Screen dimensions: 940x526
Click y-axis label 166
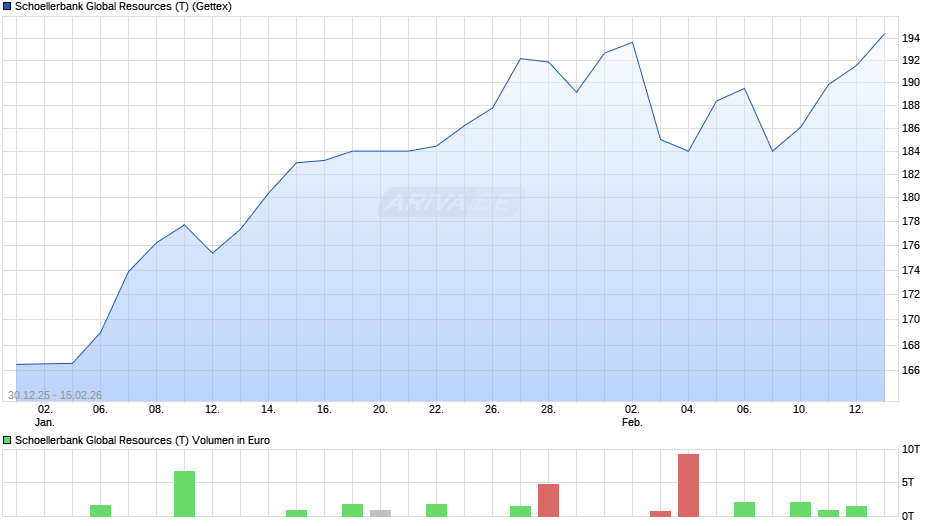[911, 371]
